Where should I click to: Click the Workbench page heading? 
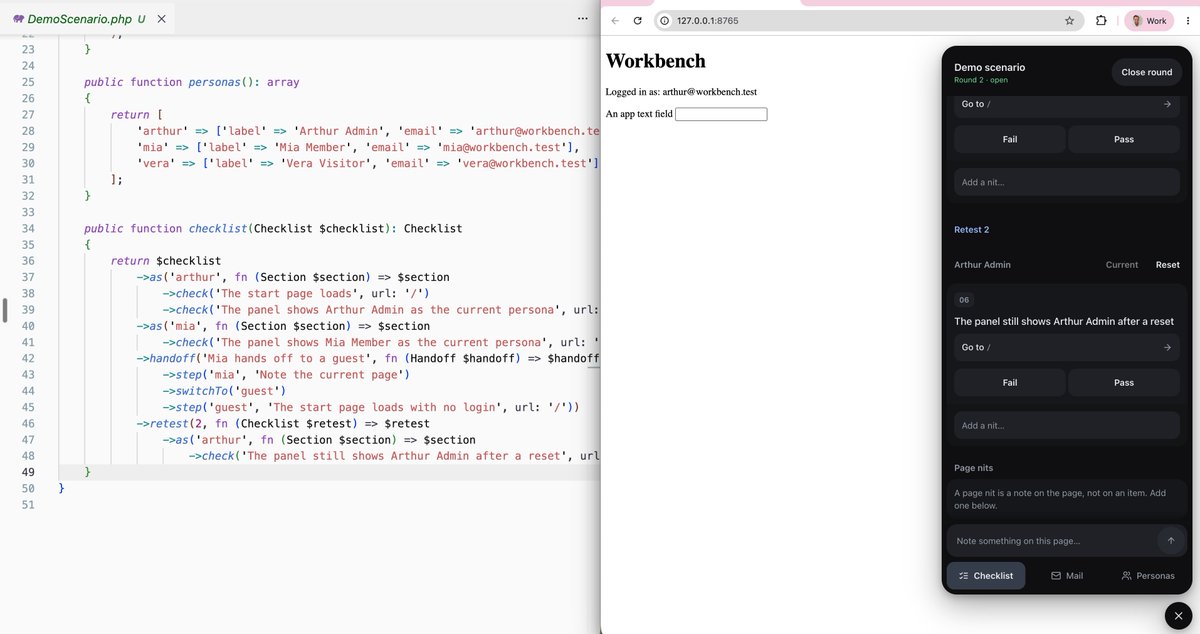click(x=656, y=61)
